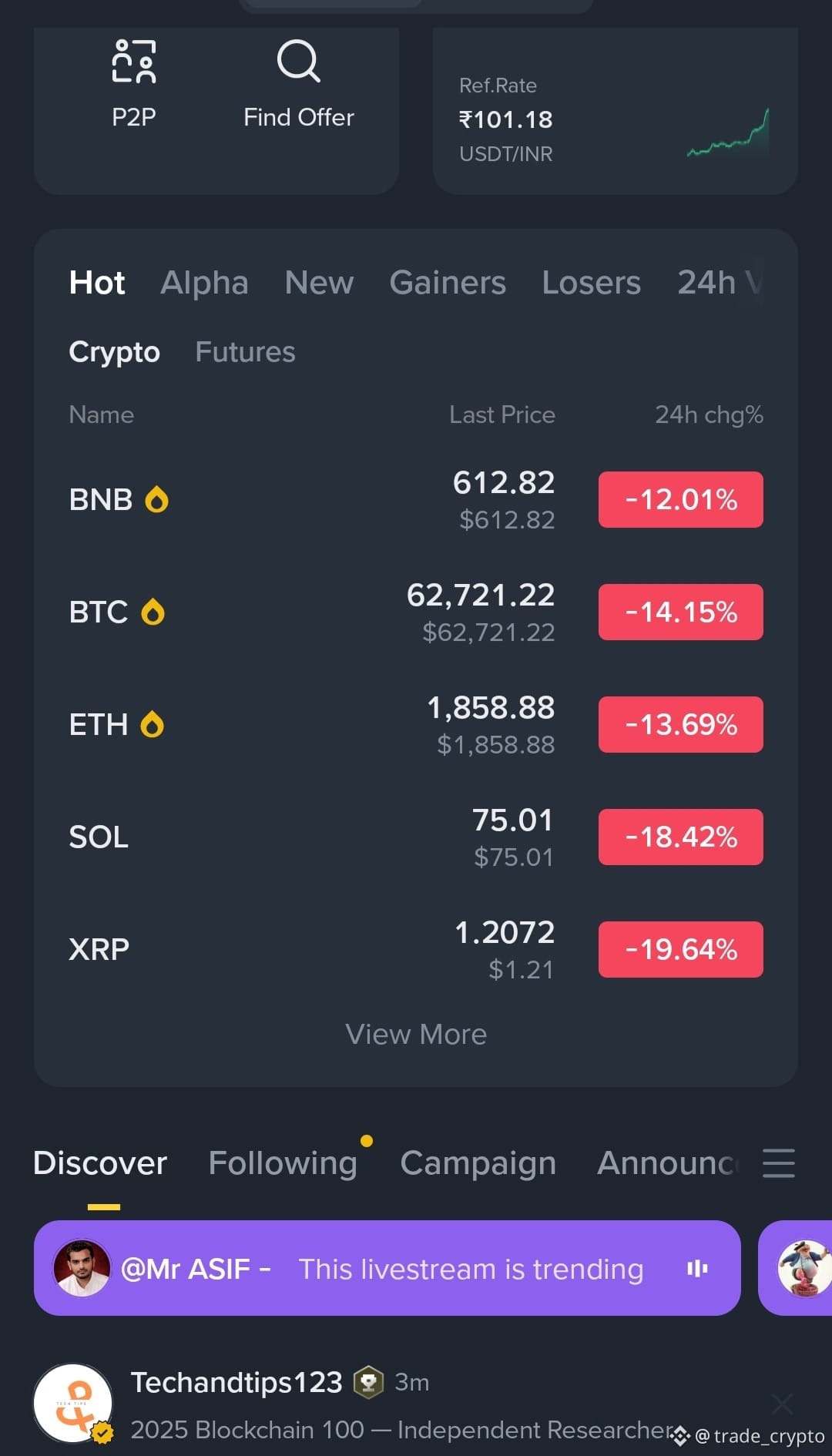Tap the flame icon beside BNB
832x1456 pixels.
156,499
